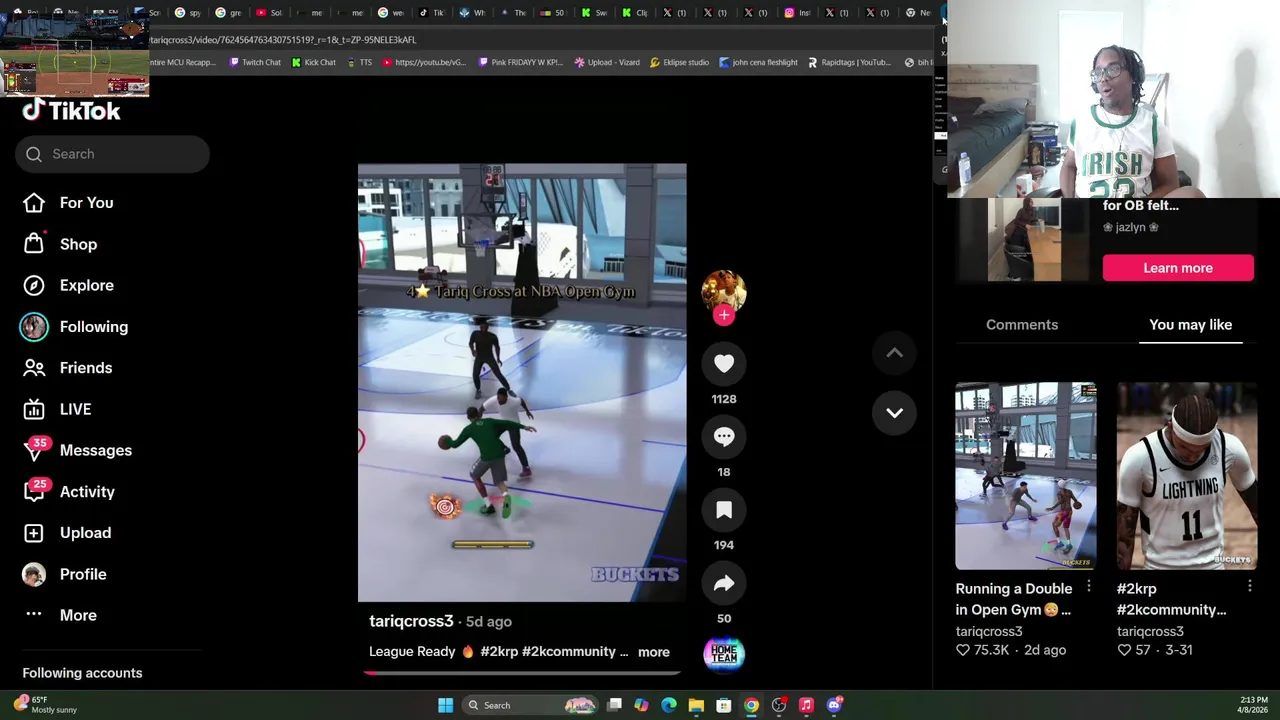Open Chrome from the taskbar
Image resolution: width=1280 pixels, height=720 pixels.
click(751, 705)
